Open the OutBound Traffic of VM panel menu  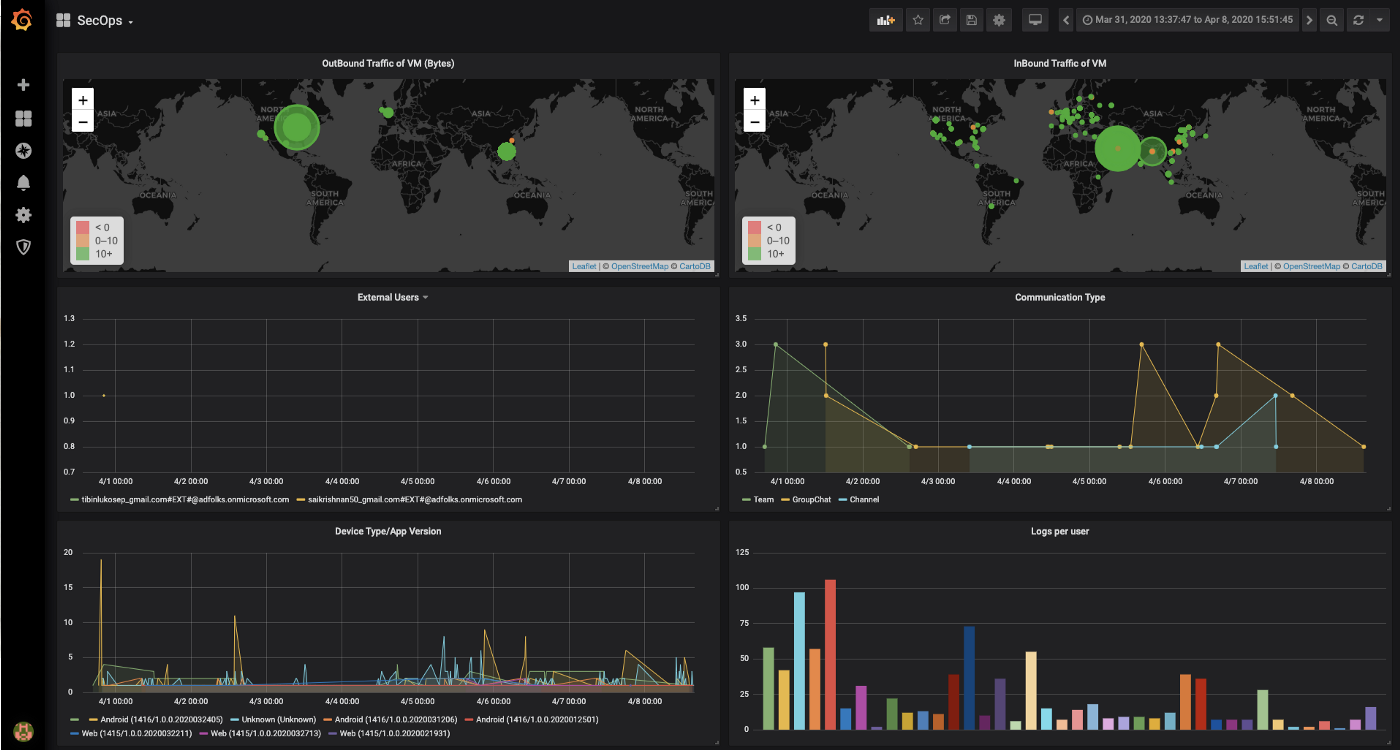[x=388, y=63]
